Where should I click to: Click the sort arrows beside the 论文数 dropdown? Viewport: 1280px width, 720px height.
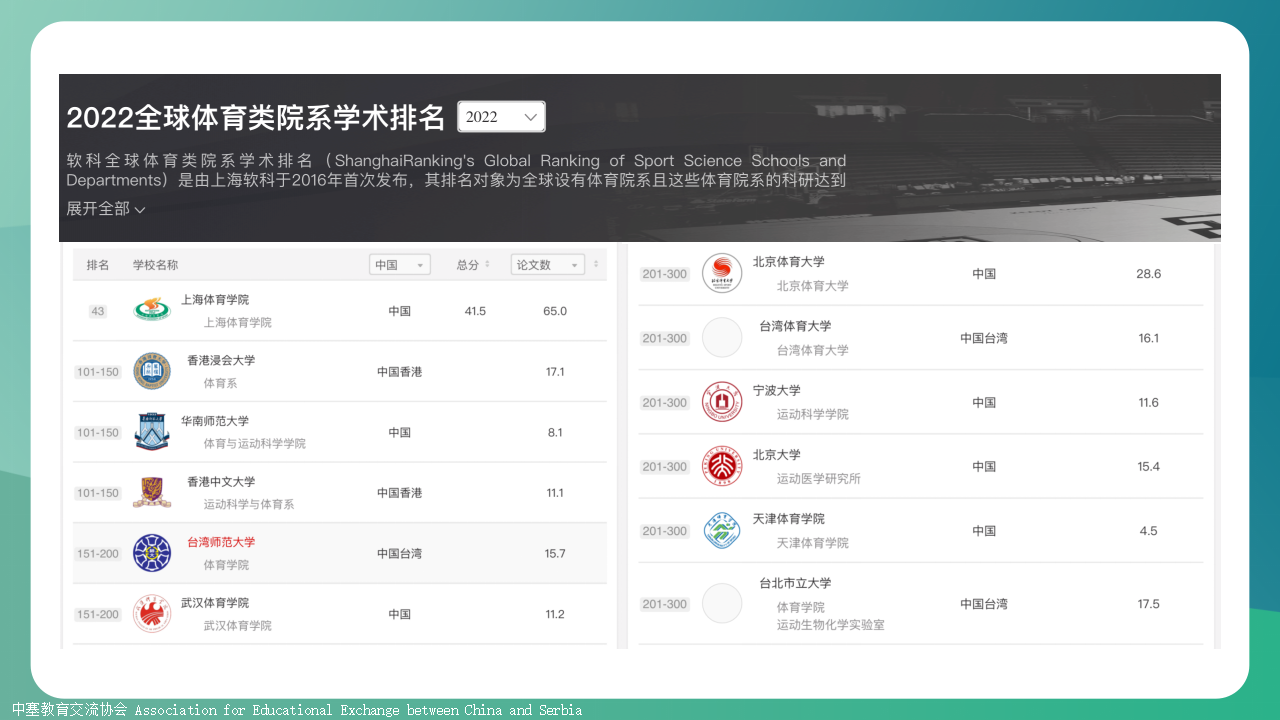point(596,265)
